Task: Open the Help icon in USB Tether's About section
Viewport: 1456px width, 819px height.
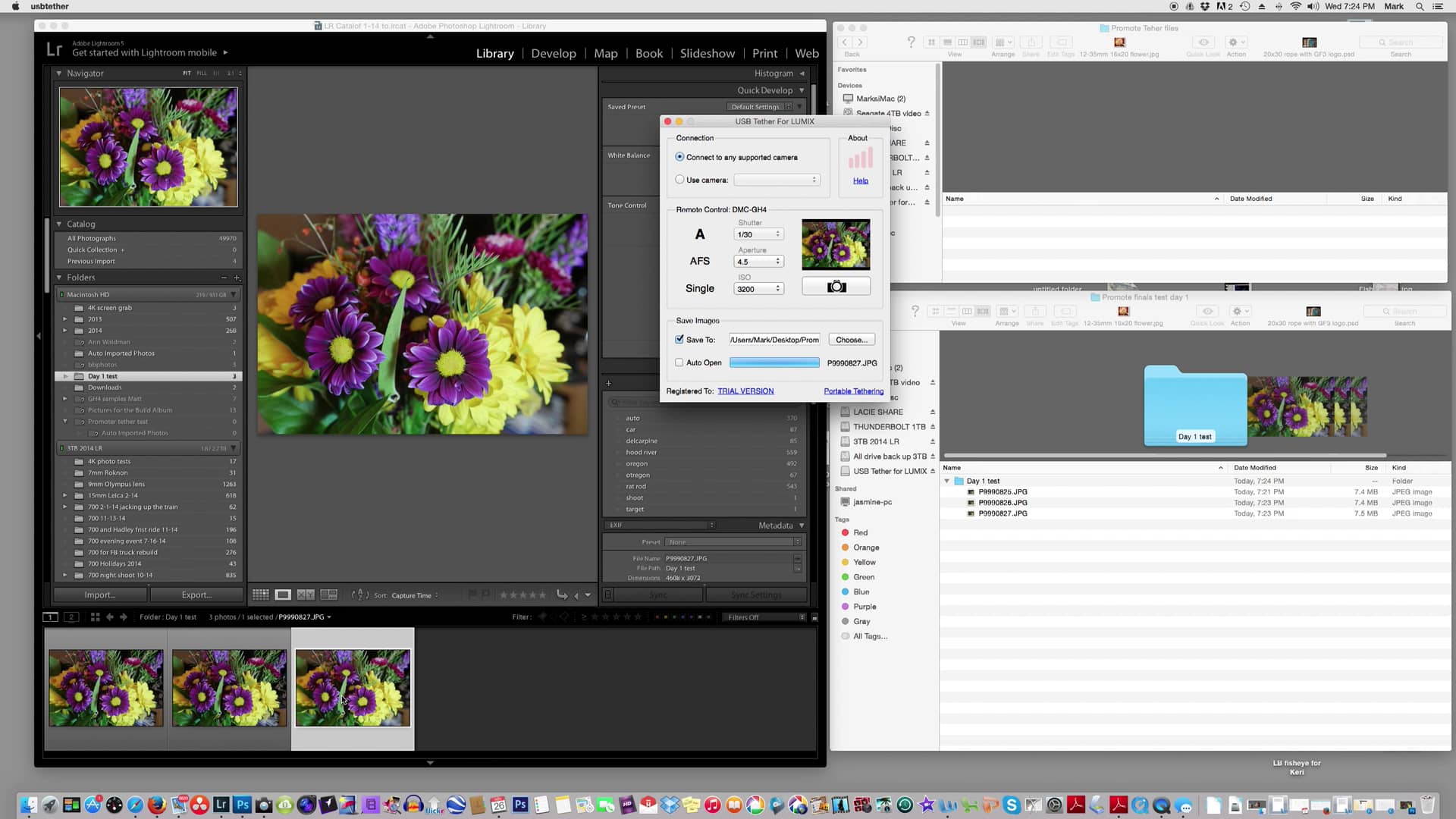Action: click(x=860, y=180)
